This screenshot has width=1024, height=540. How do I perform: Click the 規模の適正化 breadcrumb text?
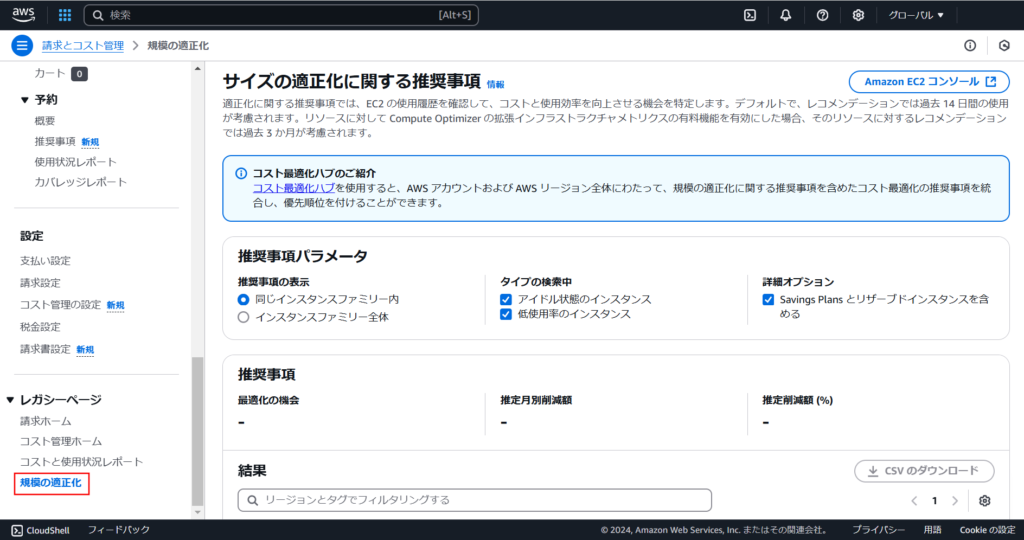tap(178, 46)
